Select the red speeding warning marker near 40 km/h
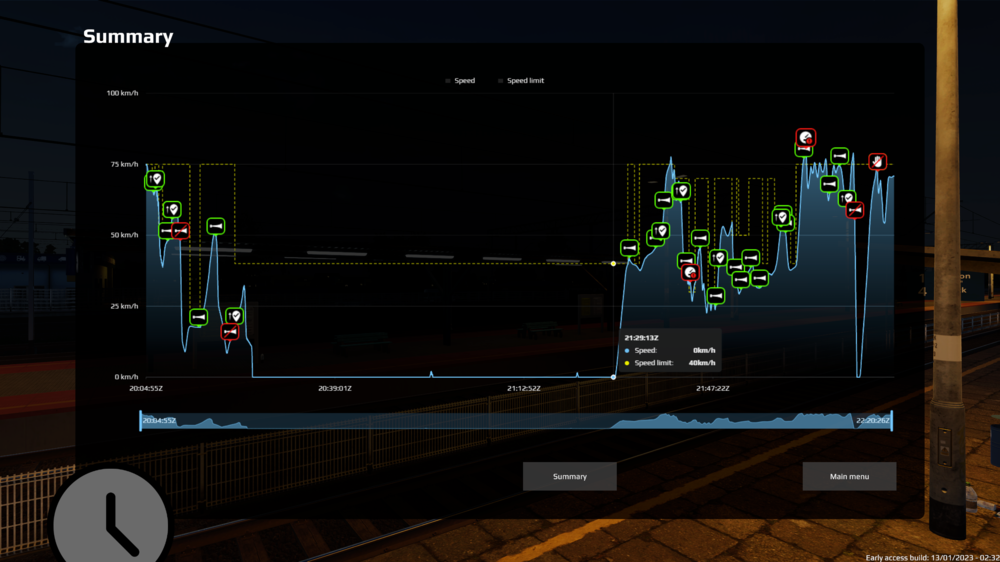The width and height of the screenshot is (1000, 562). (x=689, y=273)
